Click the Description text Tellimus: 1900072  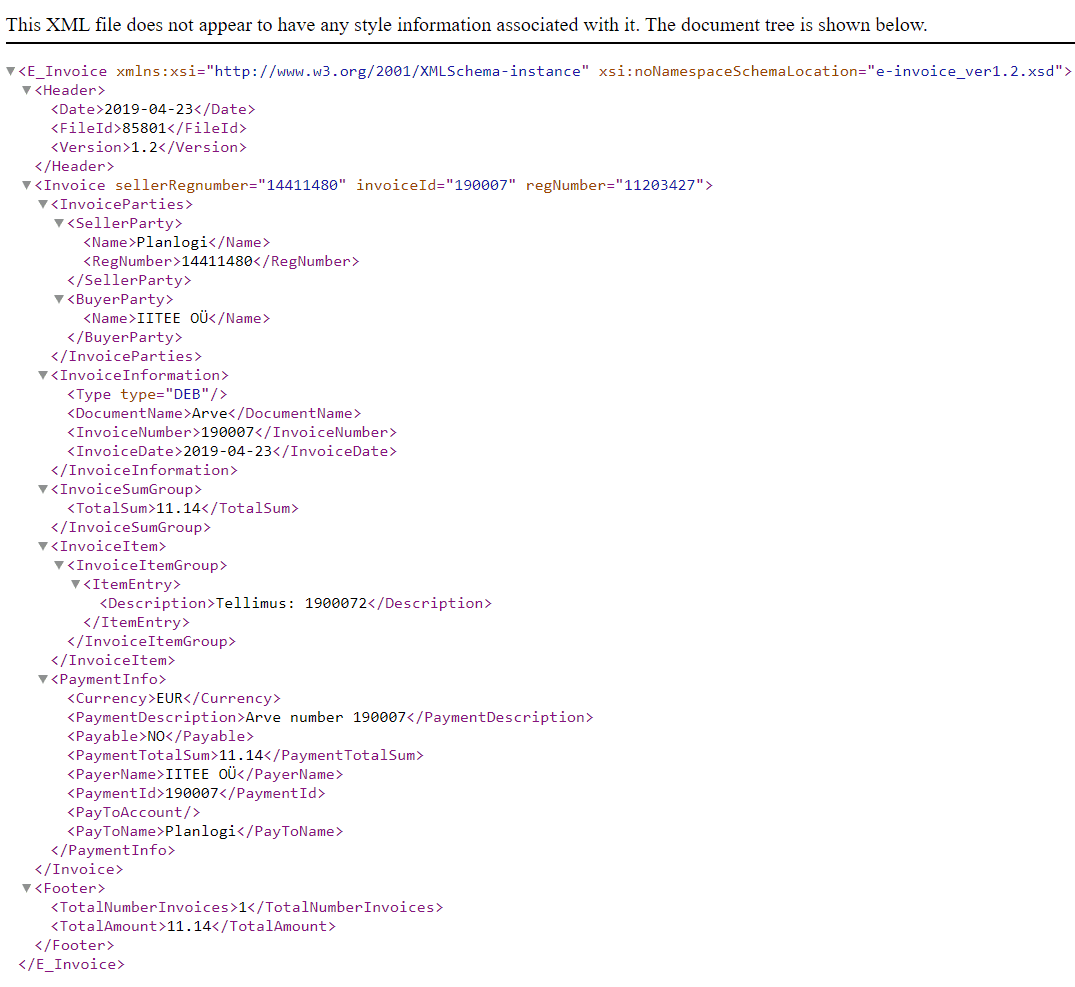click(x=291, y=603)
